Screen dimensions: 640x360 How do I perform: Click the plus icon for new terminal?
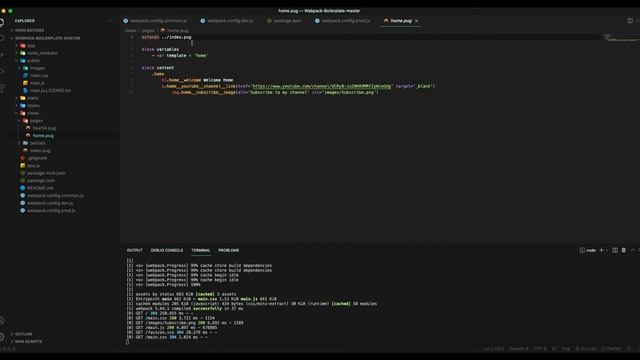(601, 250)
